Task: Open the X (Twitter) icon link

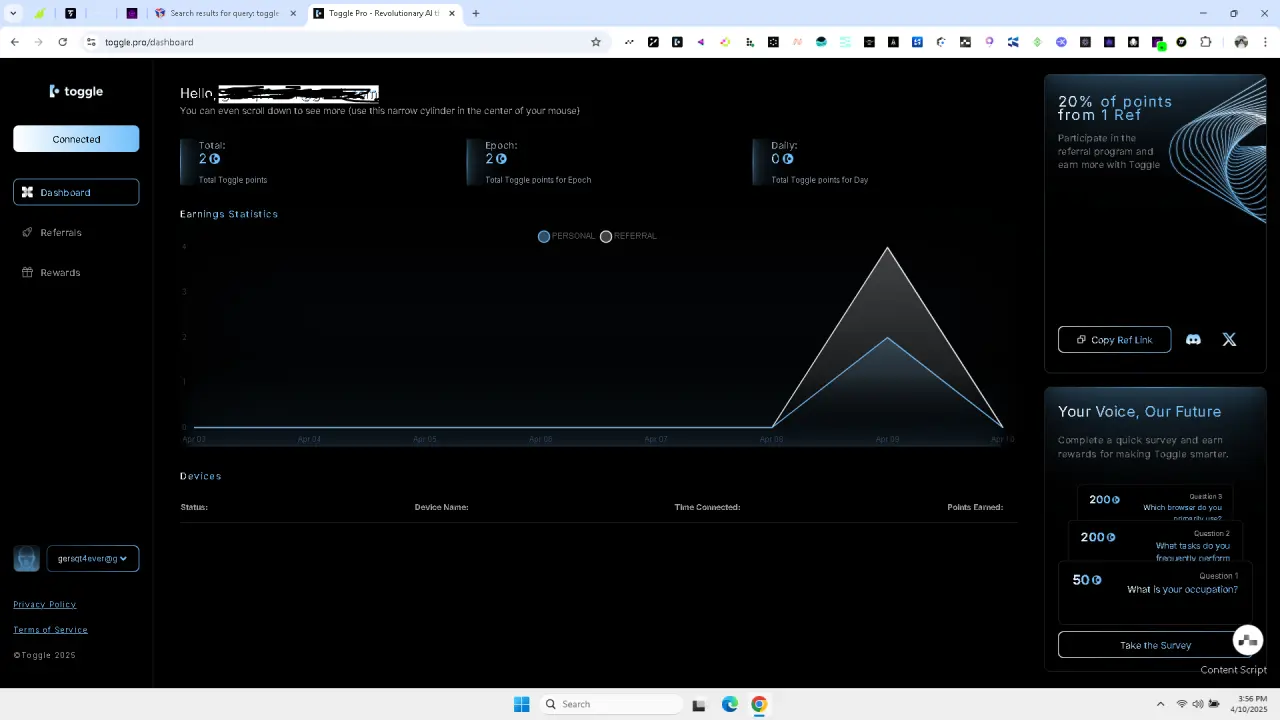Action: (1229, 340)
